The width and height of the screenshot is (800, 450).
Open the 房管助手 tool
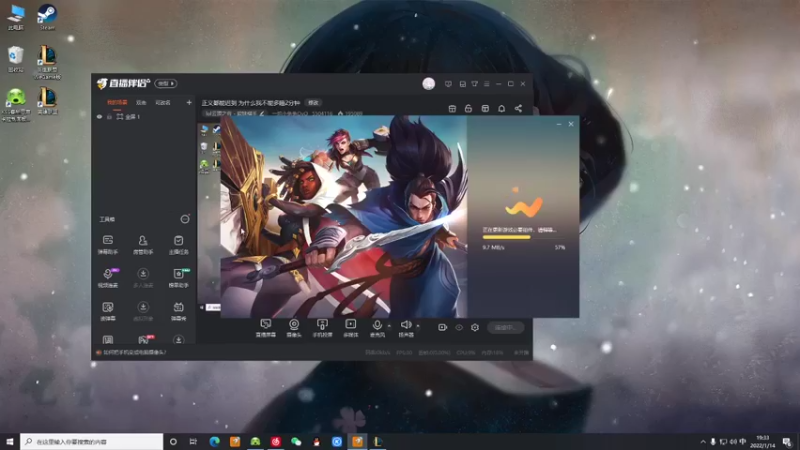[x=143, y=244]
